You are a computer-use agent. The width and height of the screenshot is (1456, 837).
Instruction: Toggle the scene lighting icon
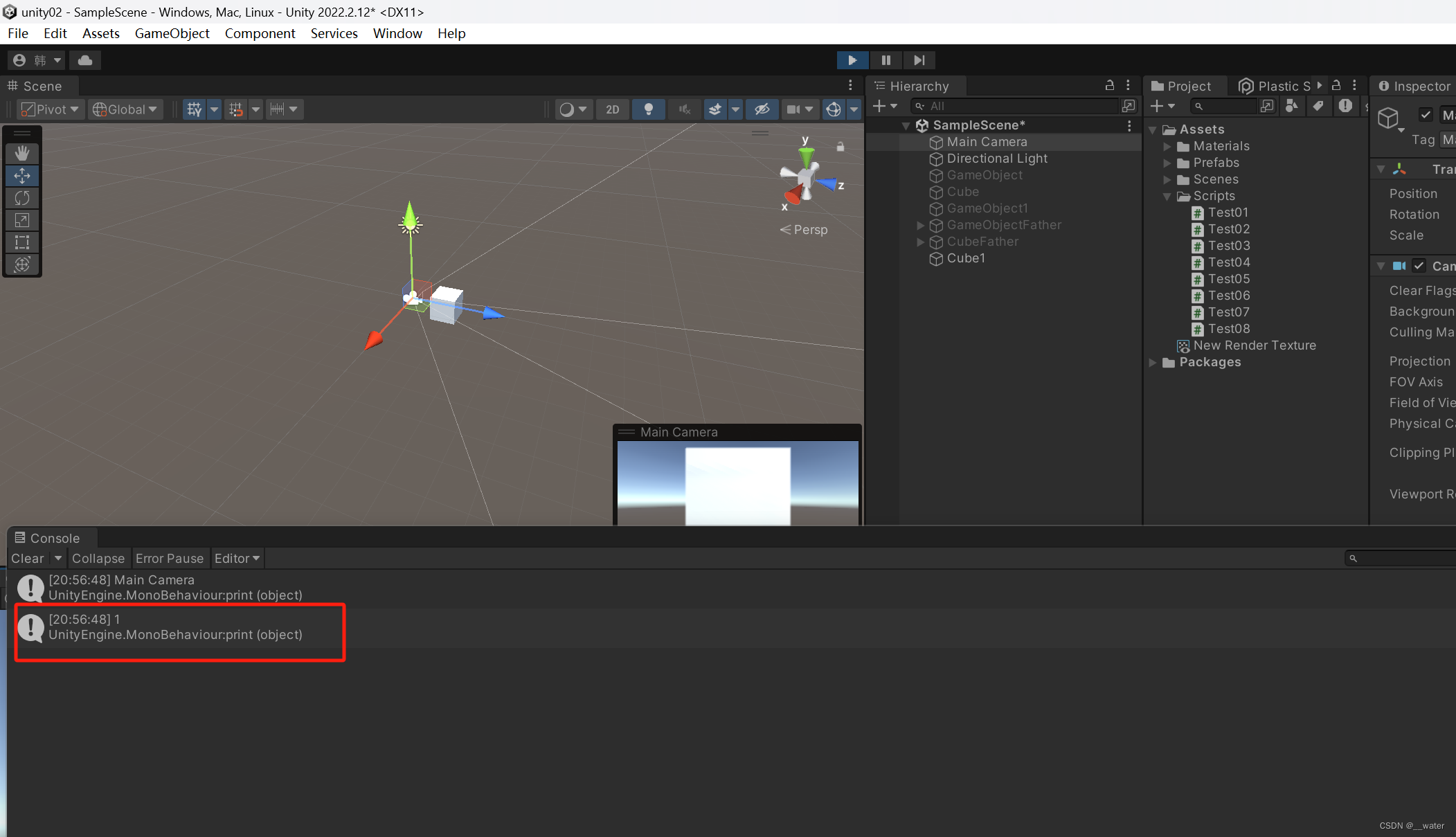pos(648,109)
